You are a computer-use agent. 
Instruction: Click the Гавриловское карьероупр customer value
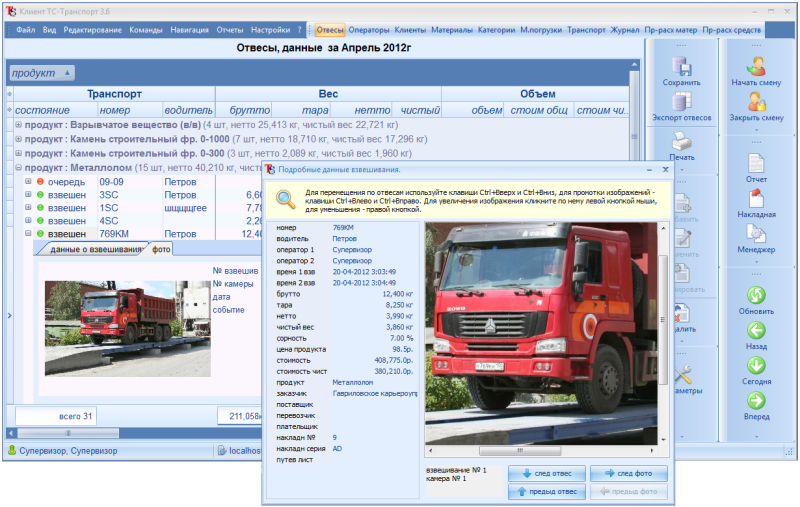[x=375, y=394]
